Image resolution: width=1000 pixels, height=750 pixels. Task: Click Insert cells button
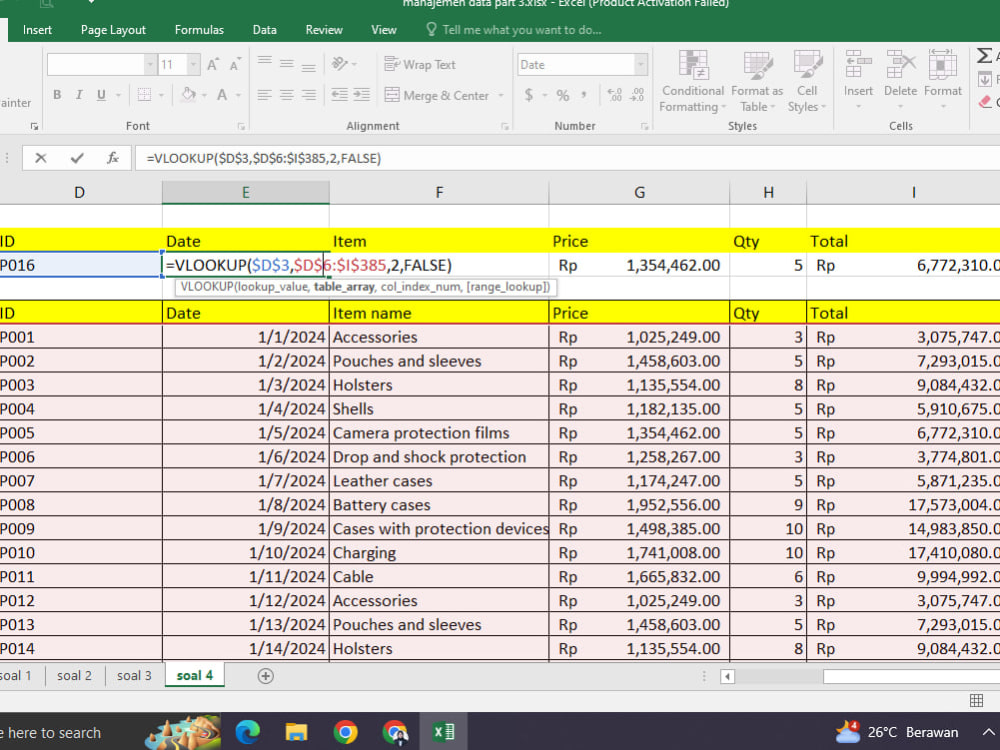click(x=858, y=80)
